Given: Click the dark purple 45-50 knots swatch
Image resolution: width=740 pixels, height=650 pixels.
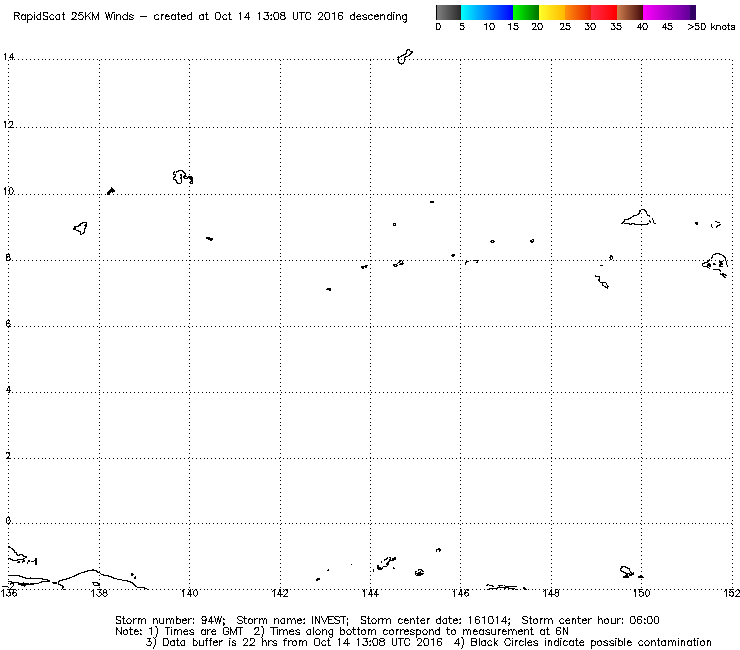Looking at the screenshot, I should pyautogui.click(x=682, y=12).
